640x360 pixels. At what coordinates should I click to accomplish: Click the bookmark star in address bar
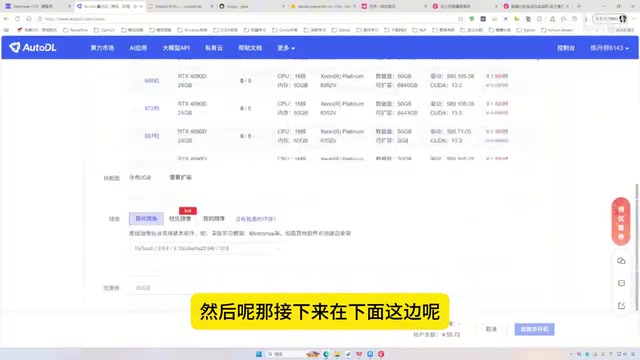pos(460,19)
